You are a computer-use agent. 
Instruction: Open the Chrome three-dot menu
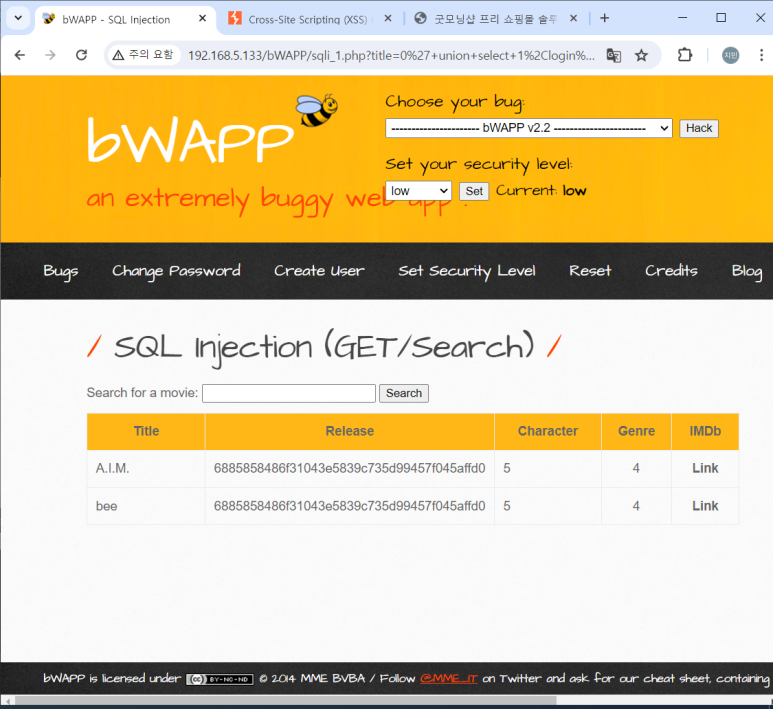click(x=761, y=55)
